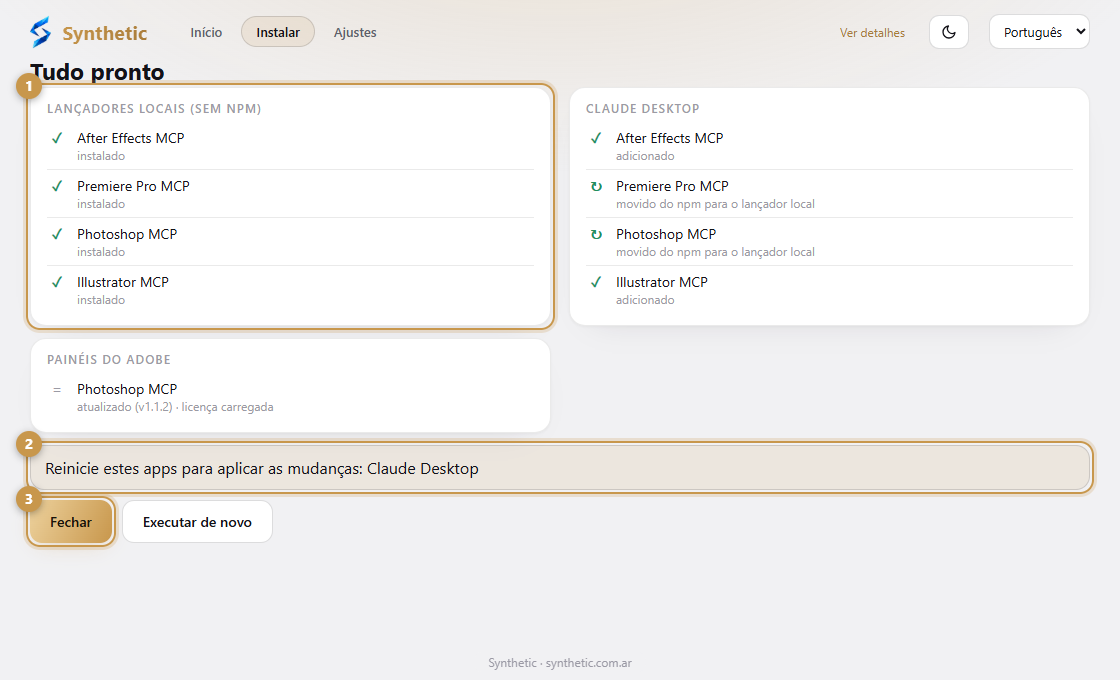
Task: Click the "Synthetic · synthetic.com.ar" footer text
Action: point(560,663)
